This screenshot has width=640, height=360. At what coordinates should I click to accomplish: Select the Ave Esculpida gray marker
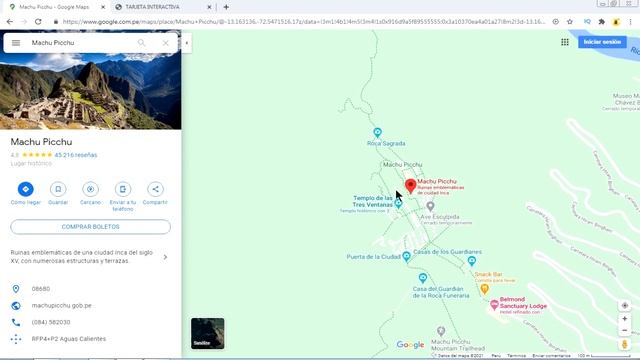tap(430, 207)
